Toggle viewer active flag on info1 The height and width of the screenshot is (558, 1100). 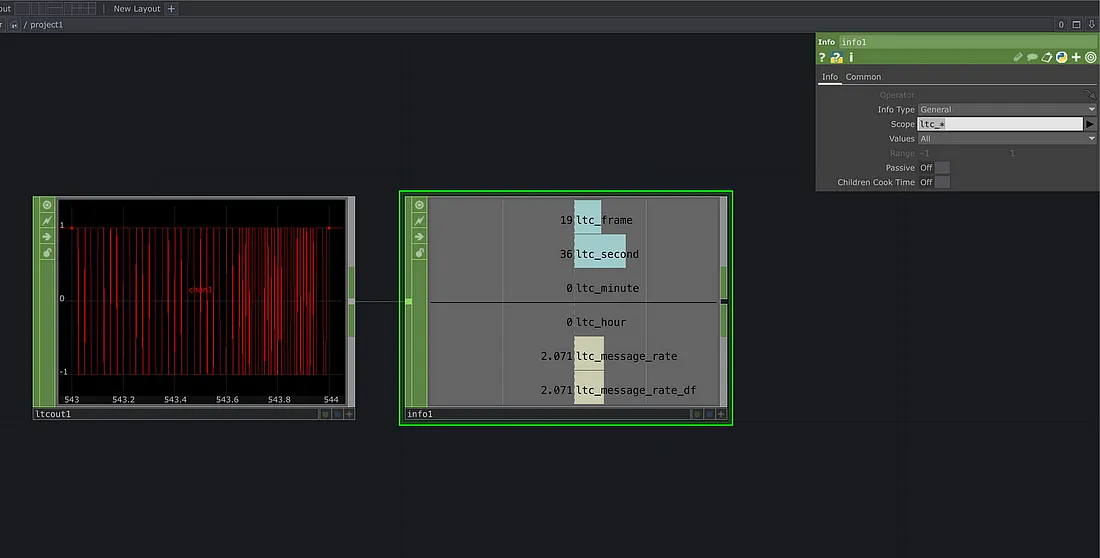pyautogui.click(x=420, y=205)
